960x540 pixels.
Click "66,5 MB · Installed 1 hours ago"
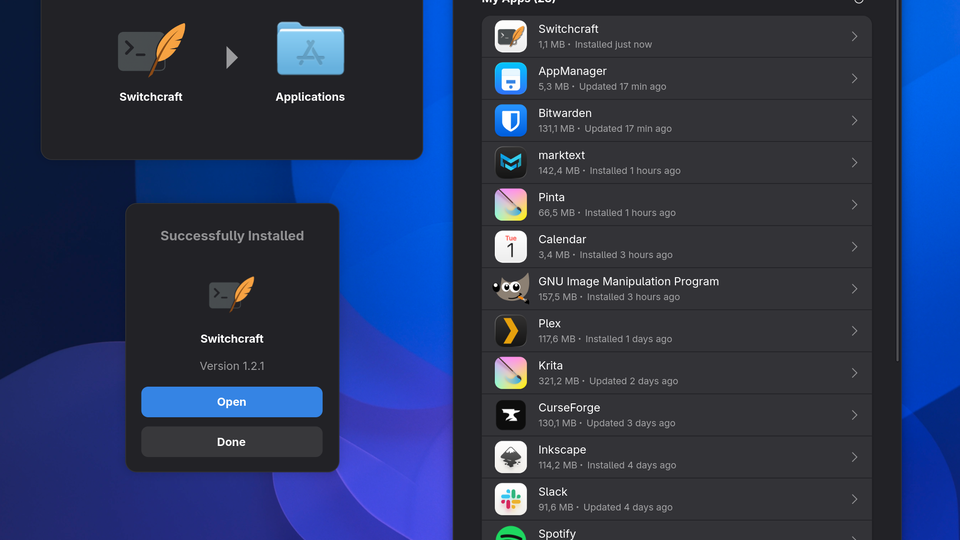point(607,213)
